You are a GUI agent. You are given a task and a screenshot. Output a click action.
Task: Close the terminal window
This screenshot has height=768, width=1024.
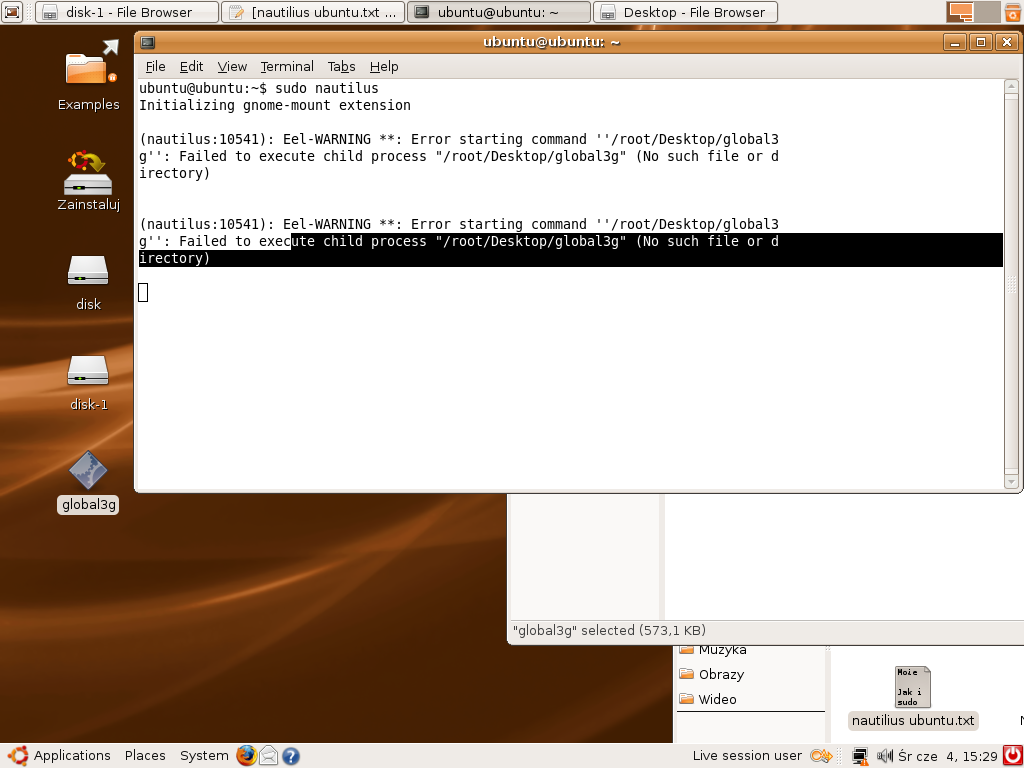(x=1006, y=42)
